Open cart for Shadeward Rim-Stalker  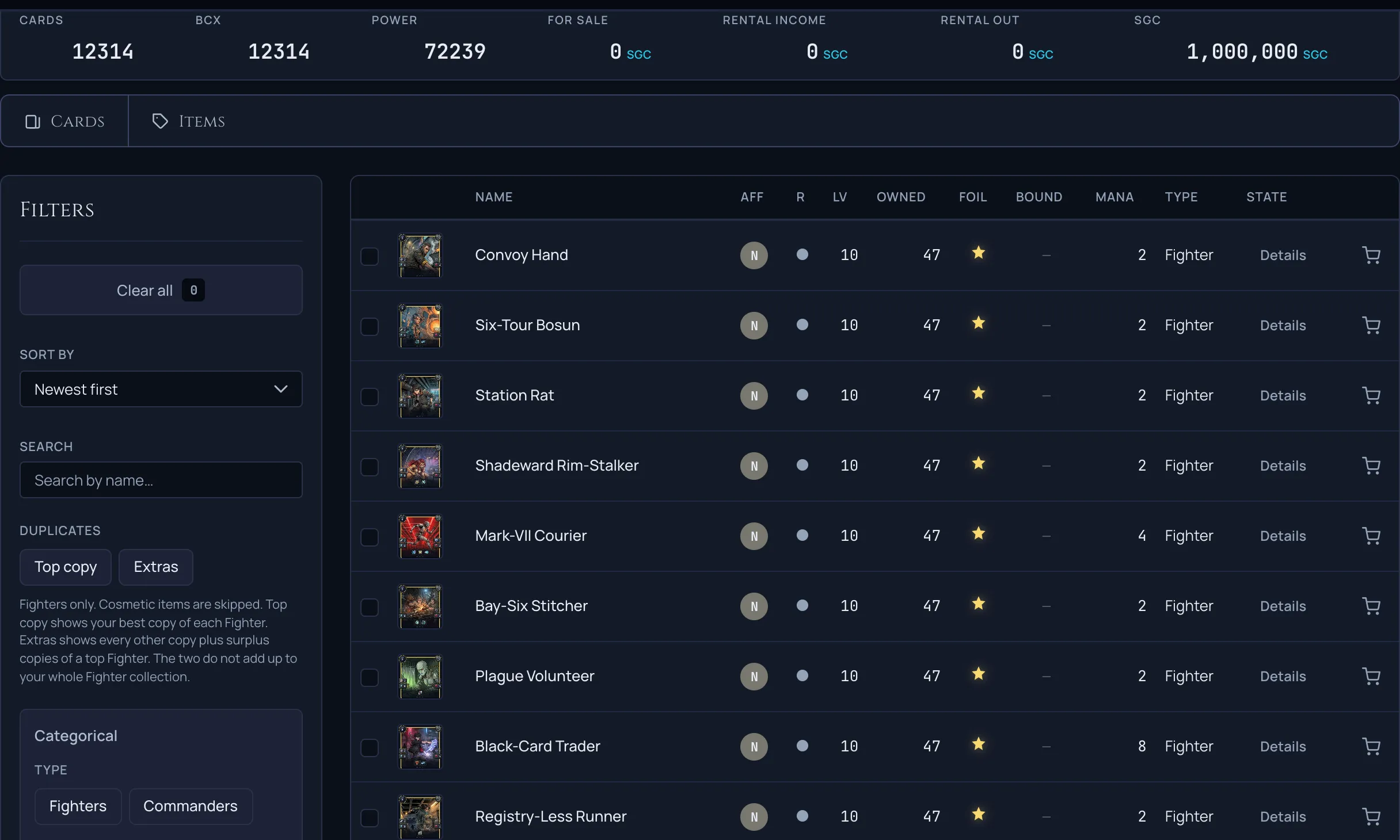[x=1371, y=465]
